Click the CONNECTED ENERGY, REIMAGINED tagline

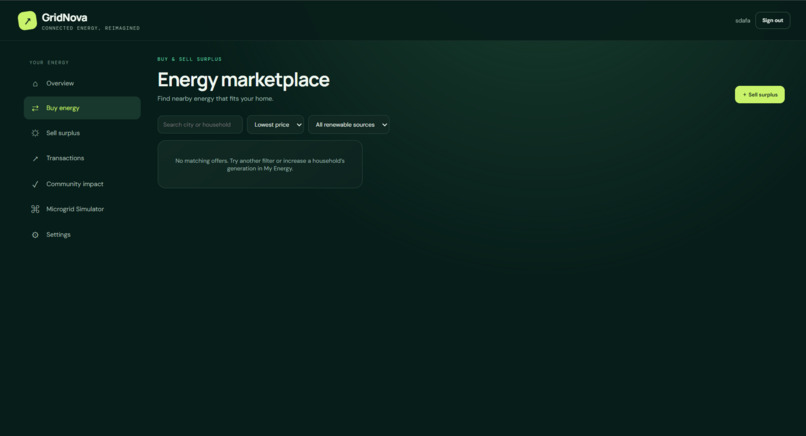(90, 28)
